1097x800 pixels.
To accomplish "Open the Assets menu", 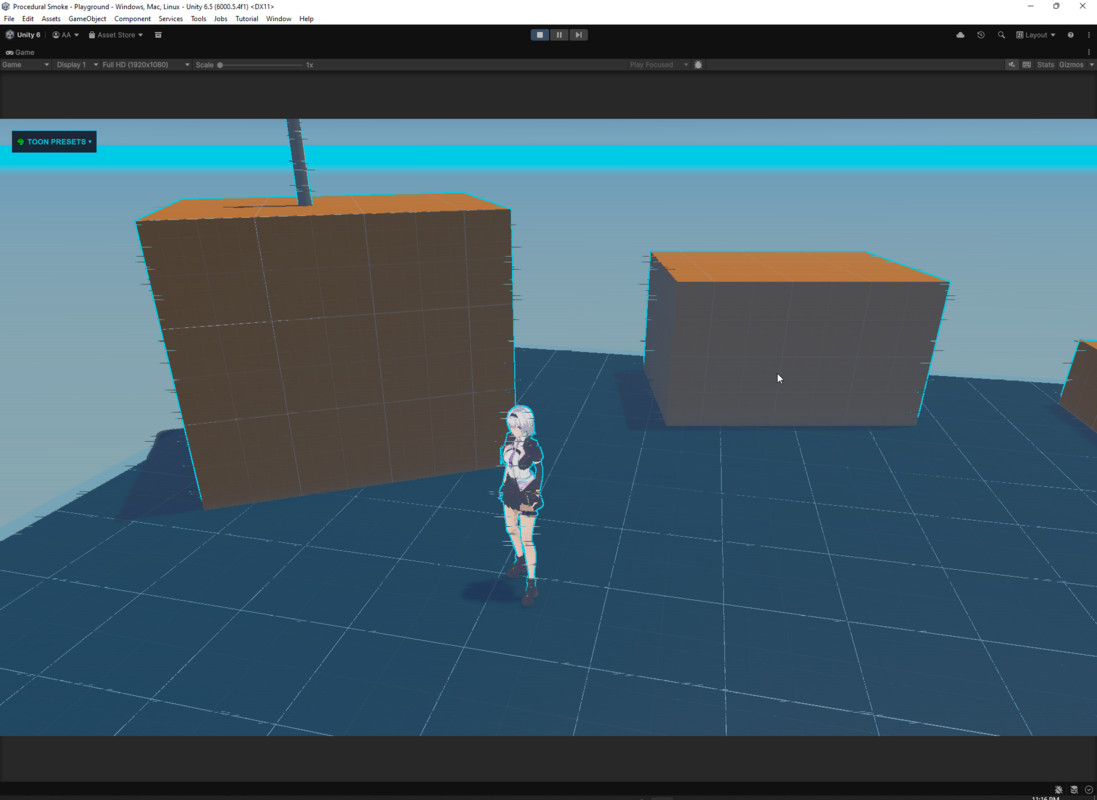I will (51, 19).
